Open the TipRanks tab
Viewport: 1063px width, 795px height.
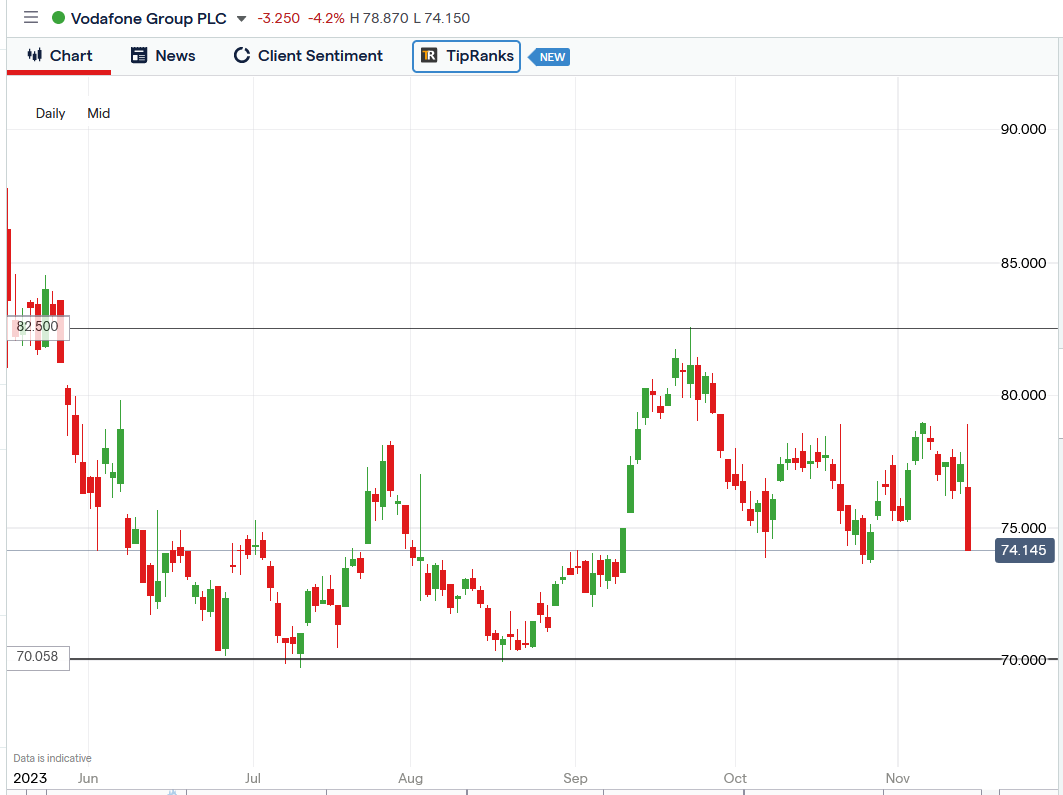tap(466, 56)
